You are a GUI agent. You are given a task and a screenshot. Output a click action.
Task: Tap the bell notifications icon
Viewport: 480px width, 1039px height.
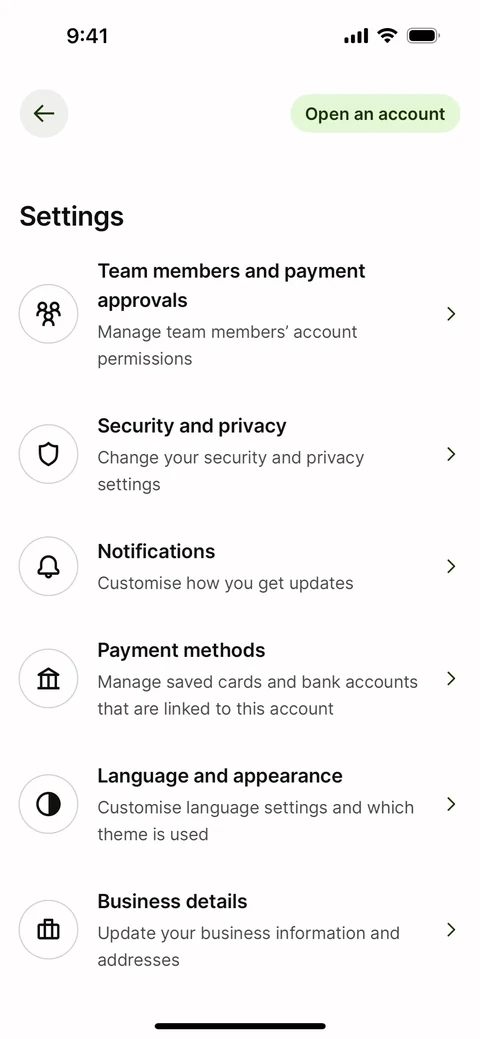tap(48, 567)
